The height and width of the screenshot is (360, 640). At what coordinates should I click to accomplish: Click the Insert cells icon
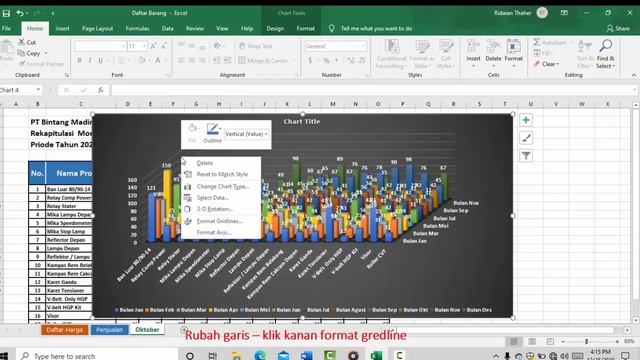473,46
